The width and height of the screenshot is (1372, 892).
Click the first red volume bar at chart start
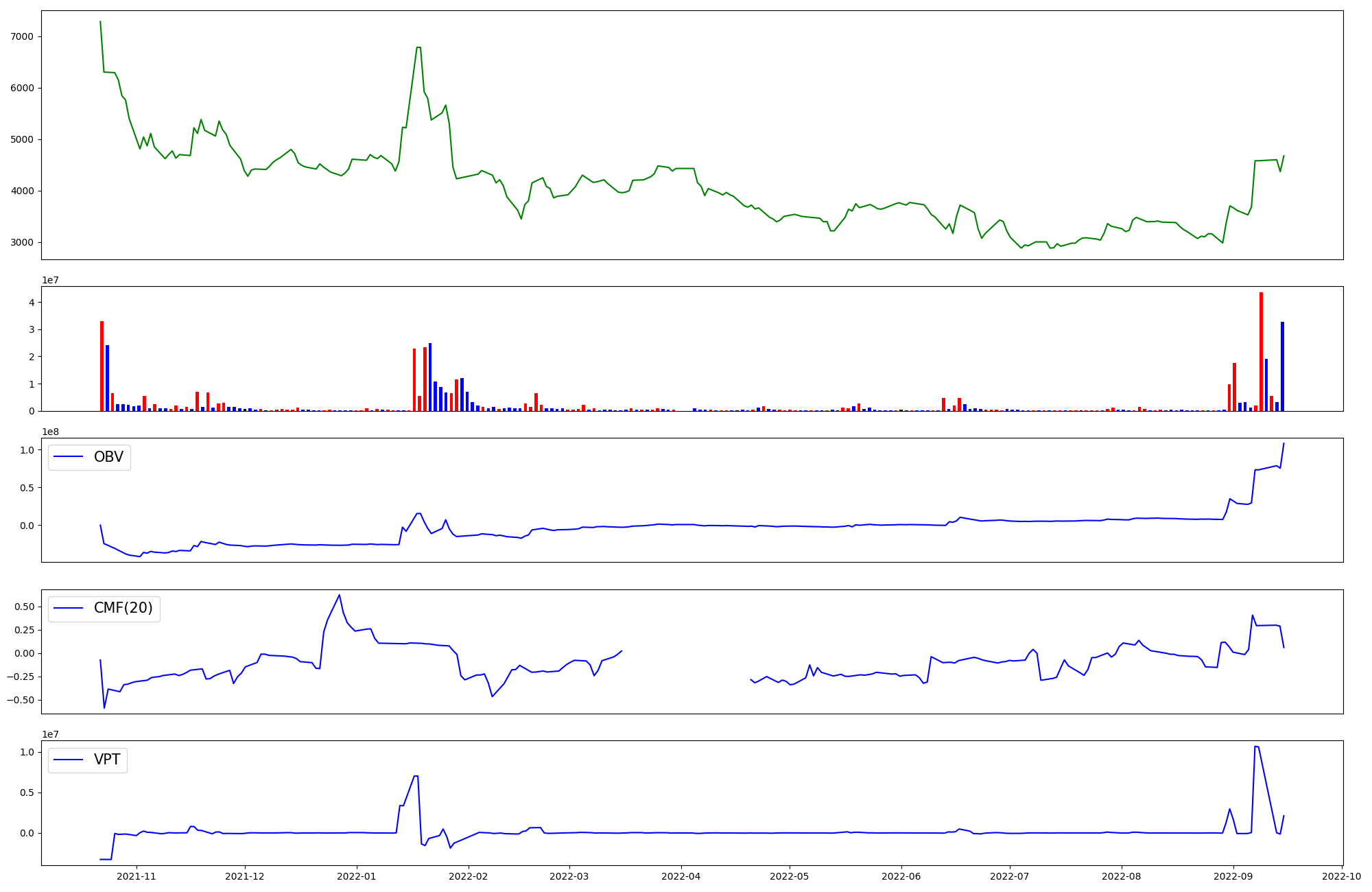(102, 366)
